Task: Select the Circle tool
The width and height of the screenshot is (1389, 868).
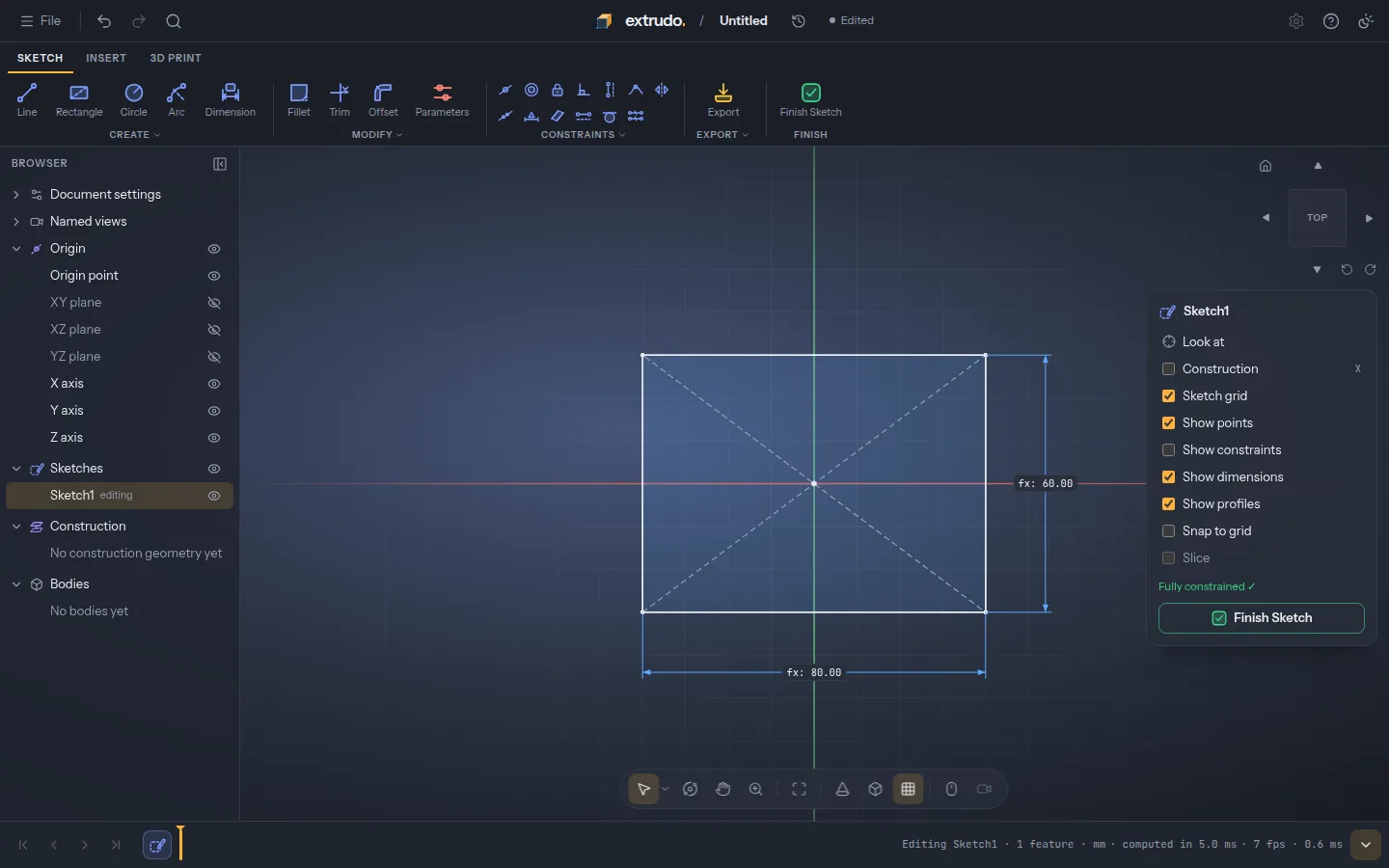Action: click(133, 100)
